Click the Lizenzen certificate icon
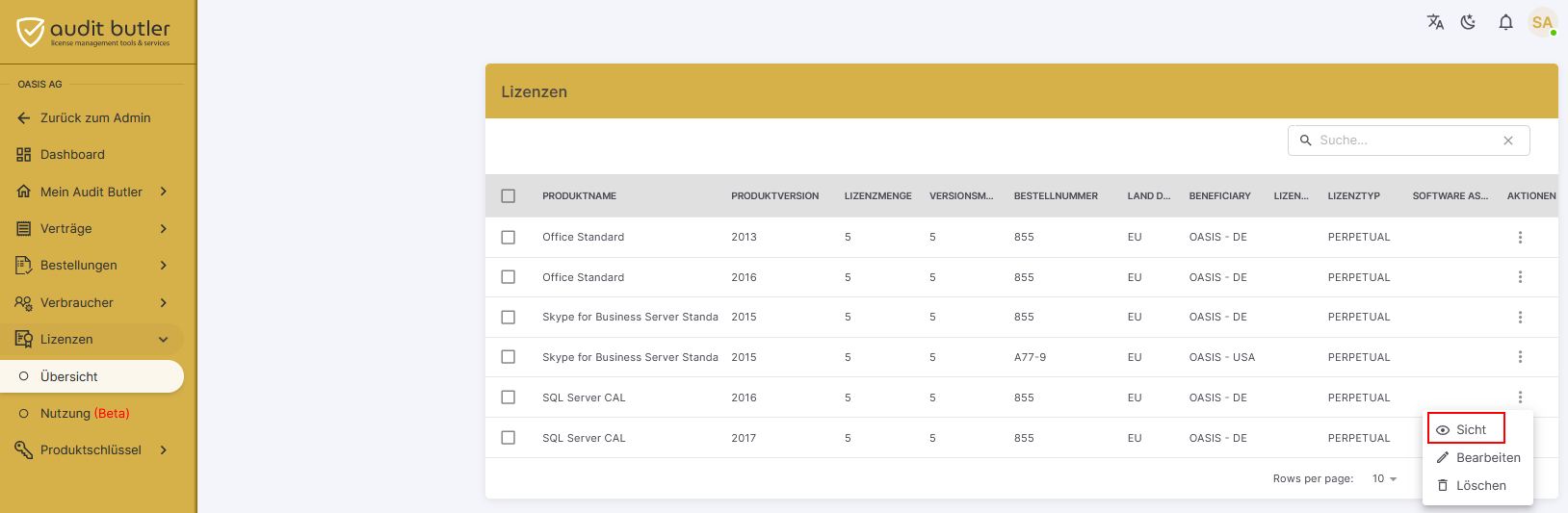This screenshot has width=1568, height=513. click(24, 340)
